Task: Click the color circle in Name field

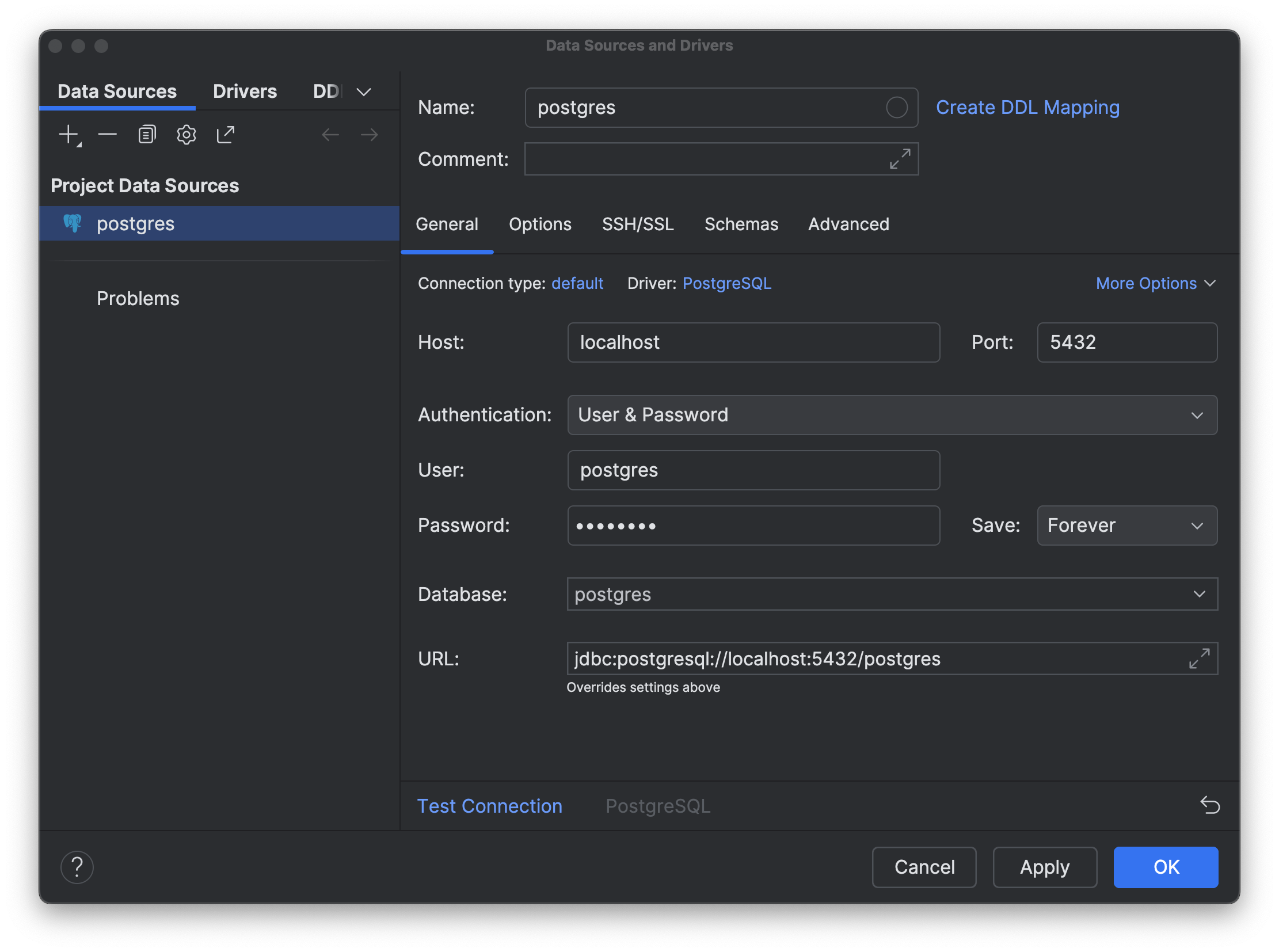Action: point(896,108)
